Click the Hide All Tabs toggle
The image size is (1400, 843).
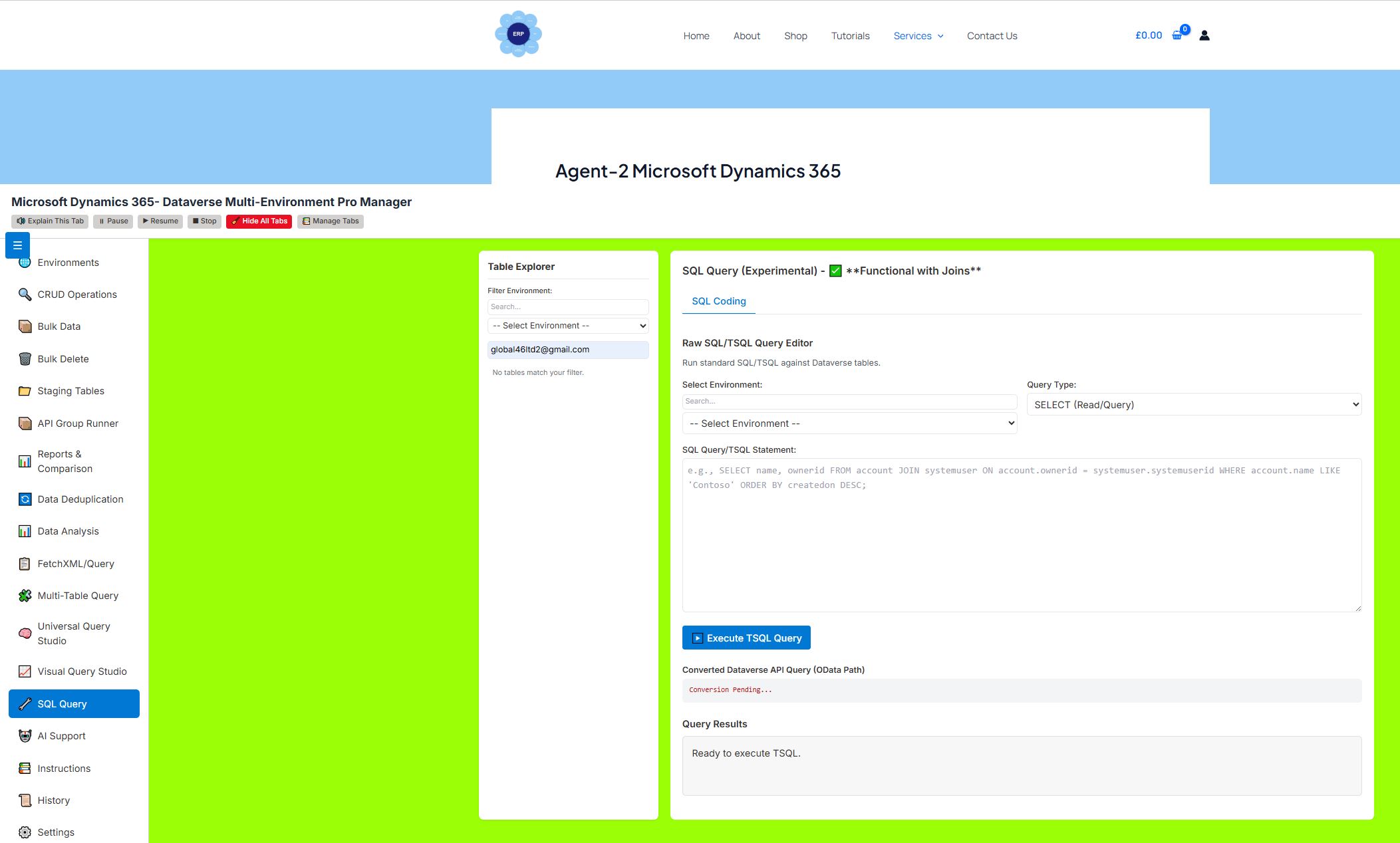[x=259, y=221]
